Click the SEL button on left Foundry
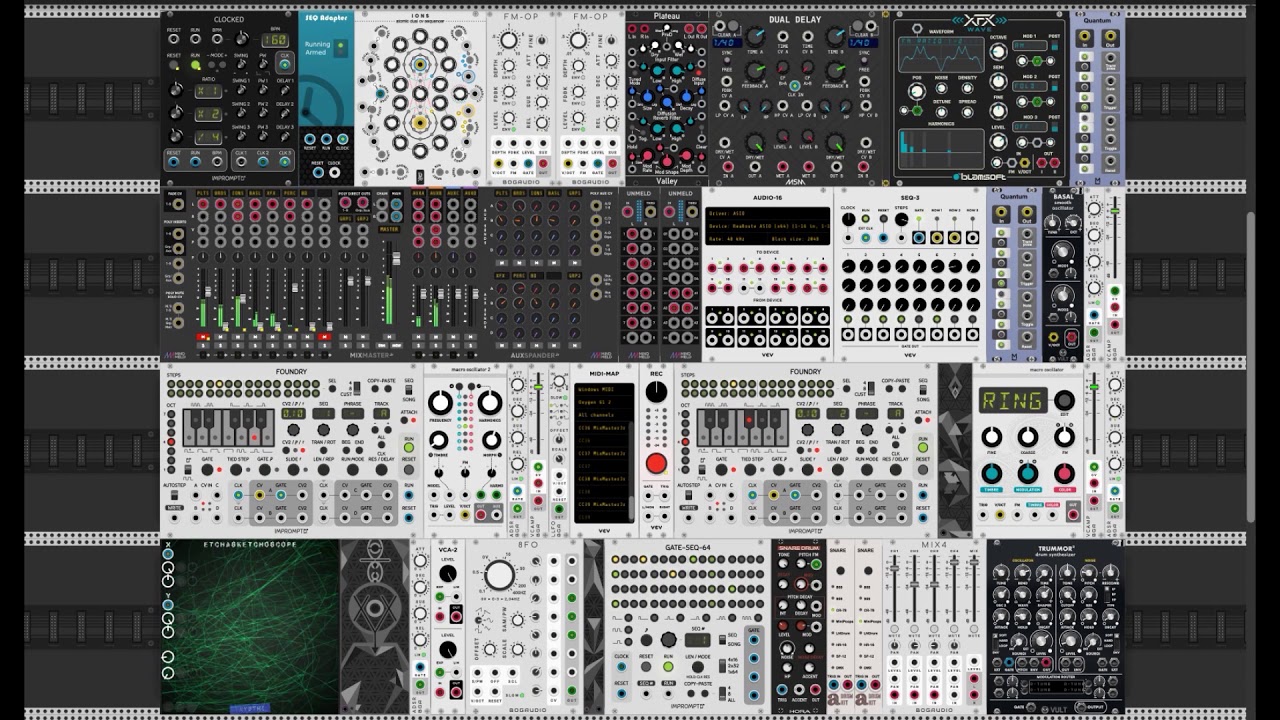The width and height of the screenshot is (1280, 720). (x=332, y=388)
